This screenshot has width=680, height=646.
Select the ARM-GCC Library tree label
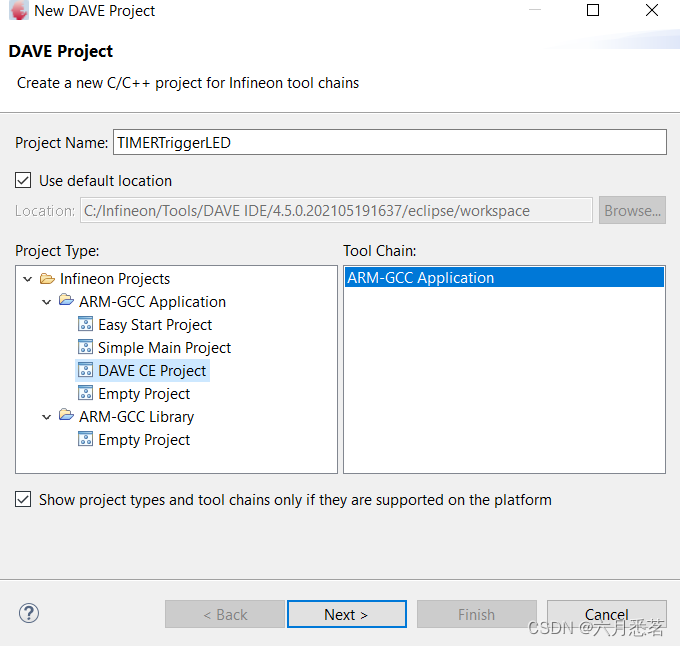[x=136, y=417]
